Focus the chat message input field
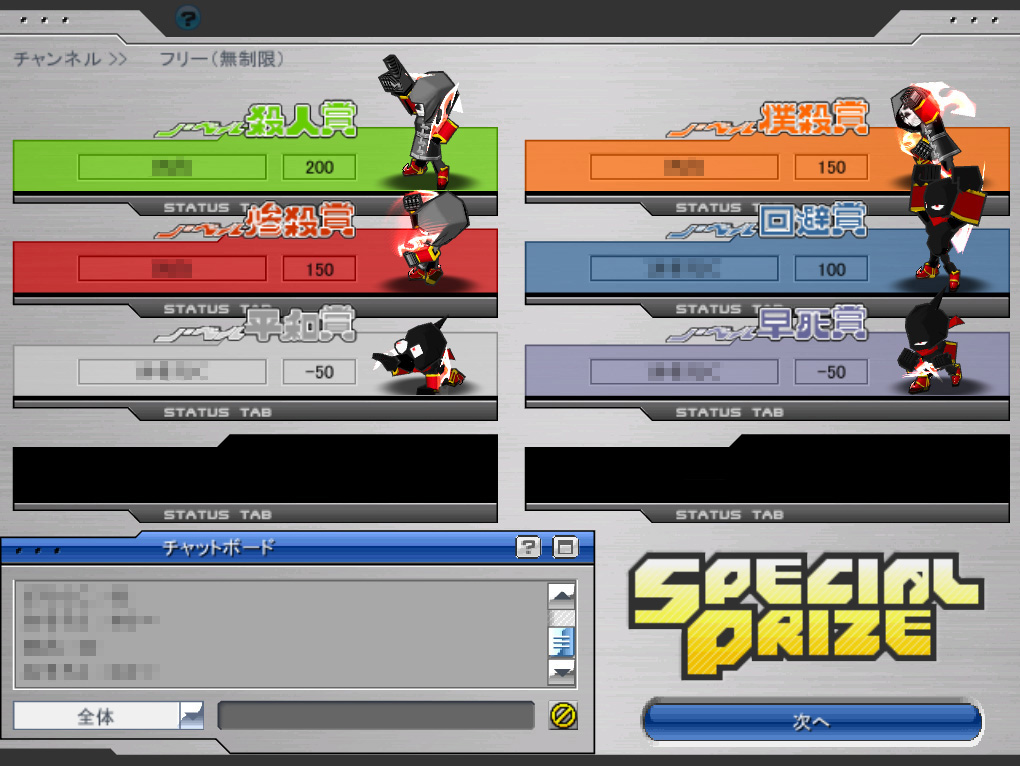The image size is (1020, 766). point(376,716)
